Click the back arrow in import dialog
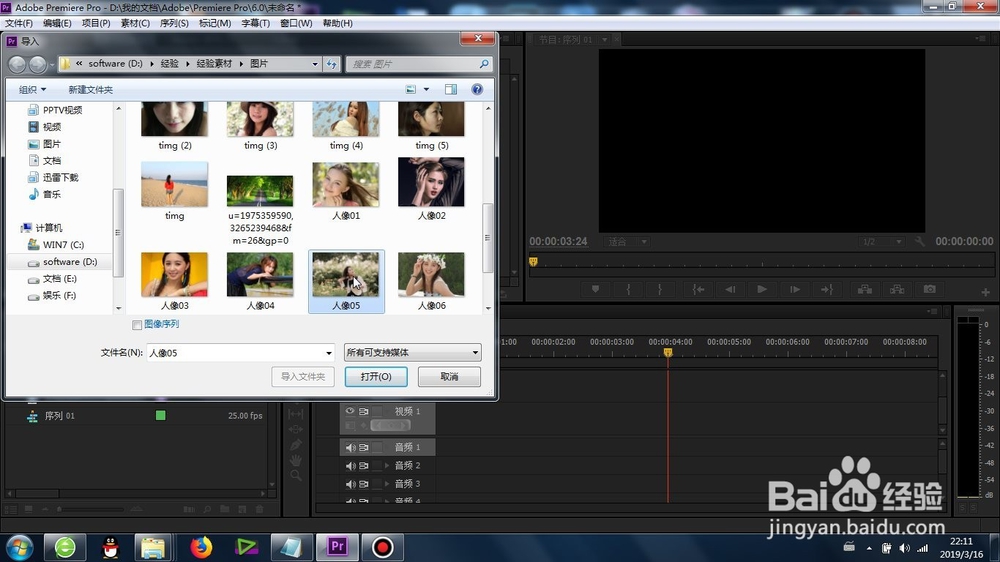The height and width of the screenshot is (562, 1000). pos(17,64)
